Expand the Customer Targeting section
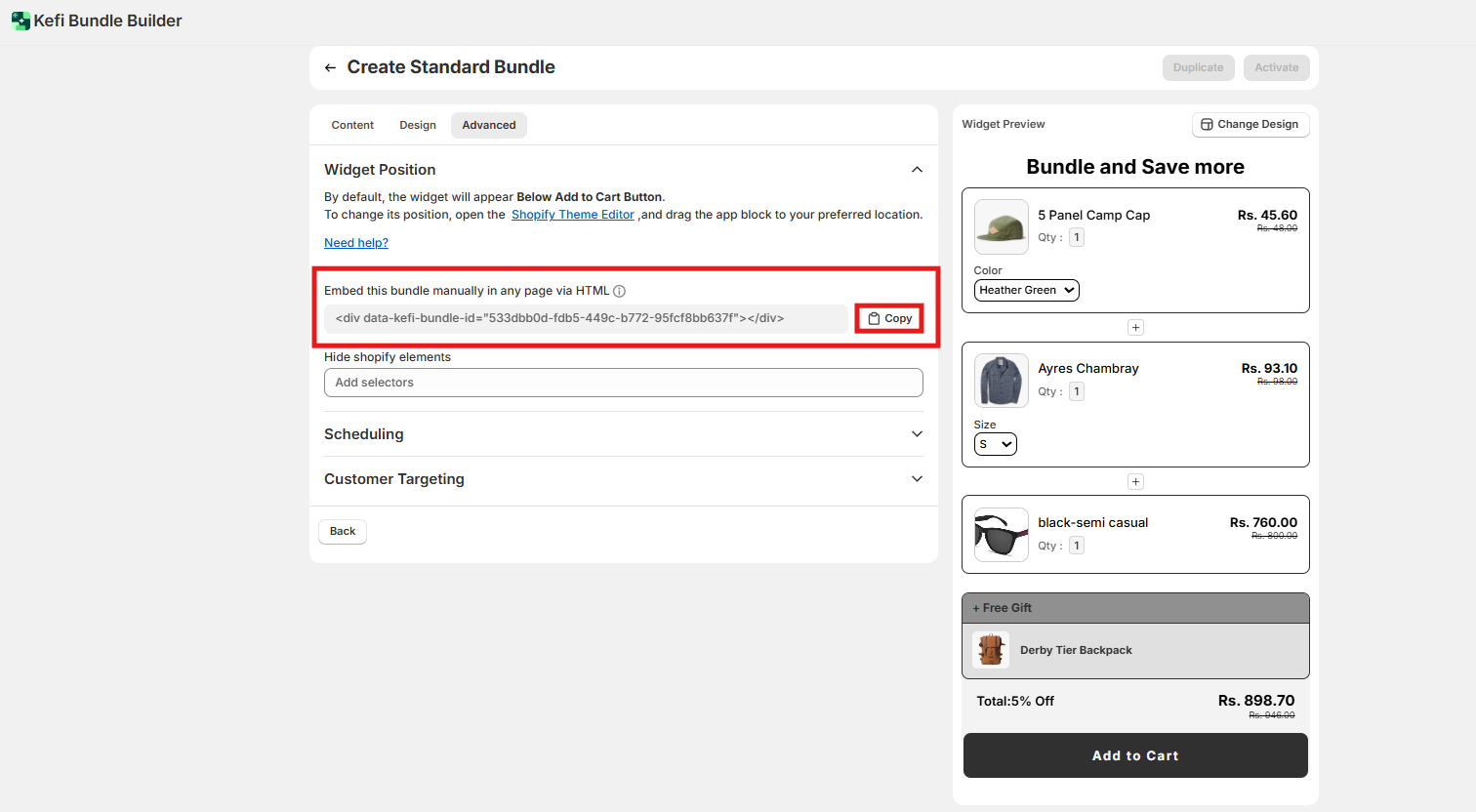Viewport: 1476px width, 812px height. 917,479
